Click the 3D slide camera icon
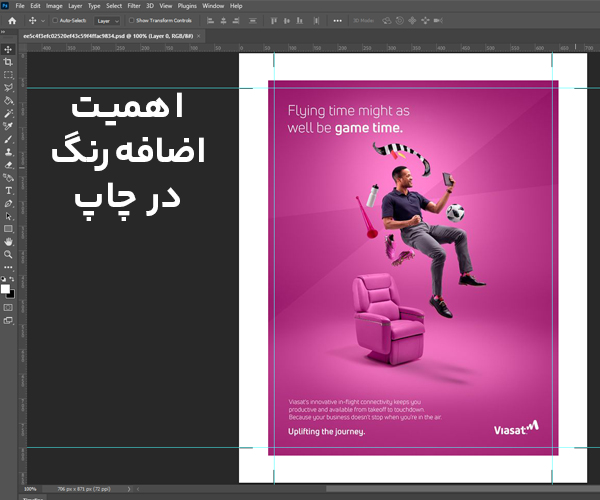The image size is (600, 500). (x=425, y=21)
